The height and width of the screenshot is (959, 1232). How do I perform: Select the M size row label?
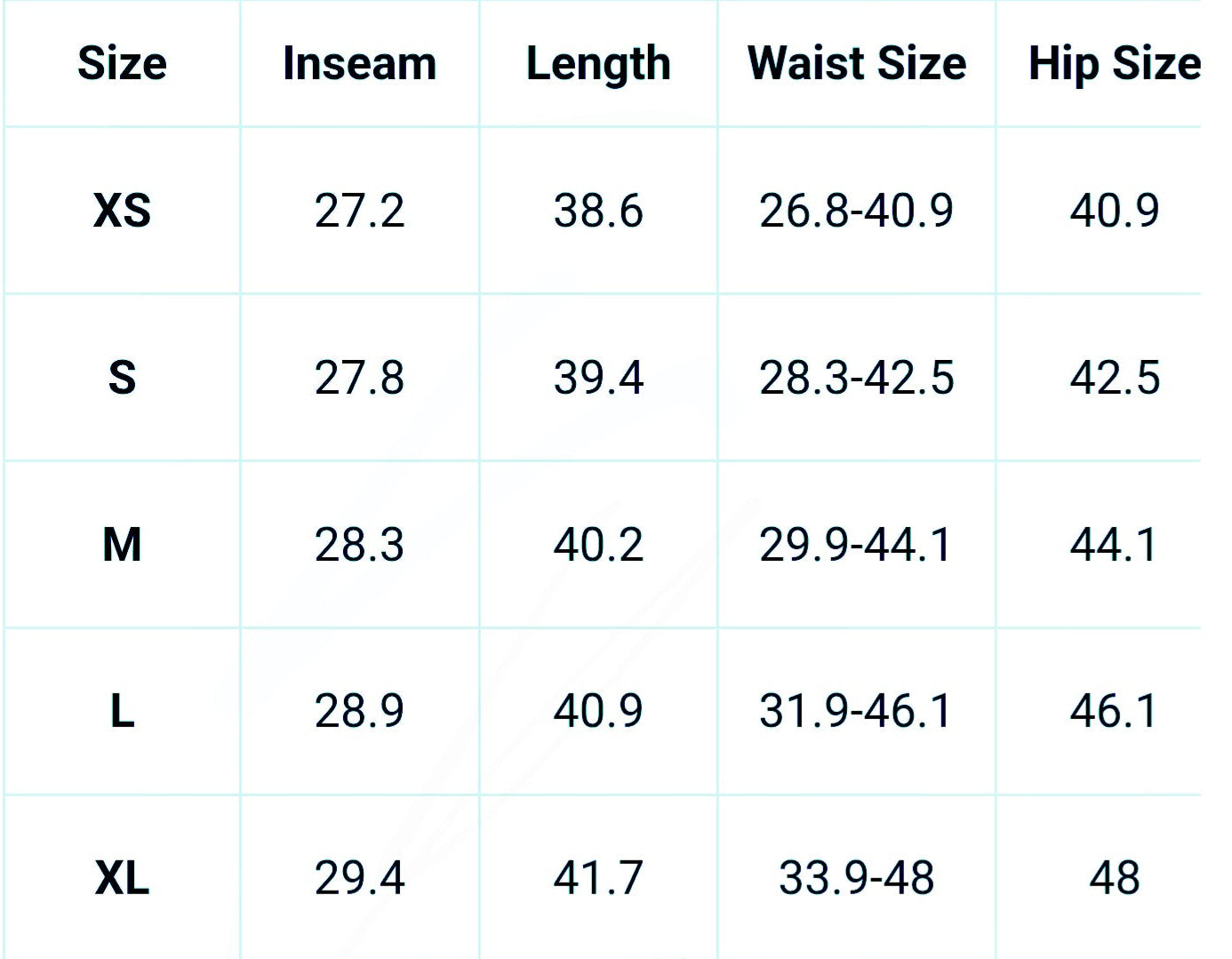click(x=122, y=544)
